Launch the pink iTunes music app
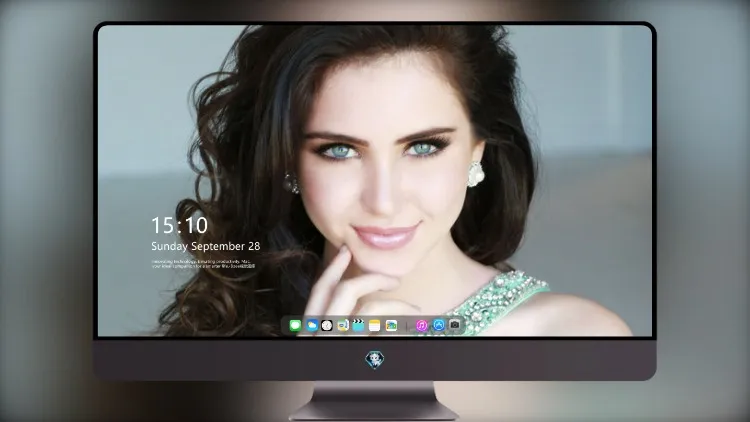 [421, 325]
